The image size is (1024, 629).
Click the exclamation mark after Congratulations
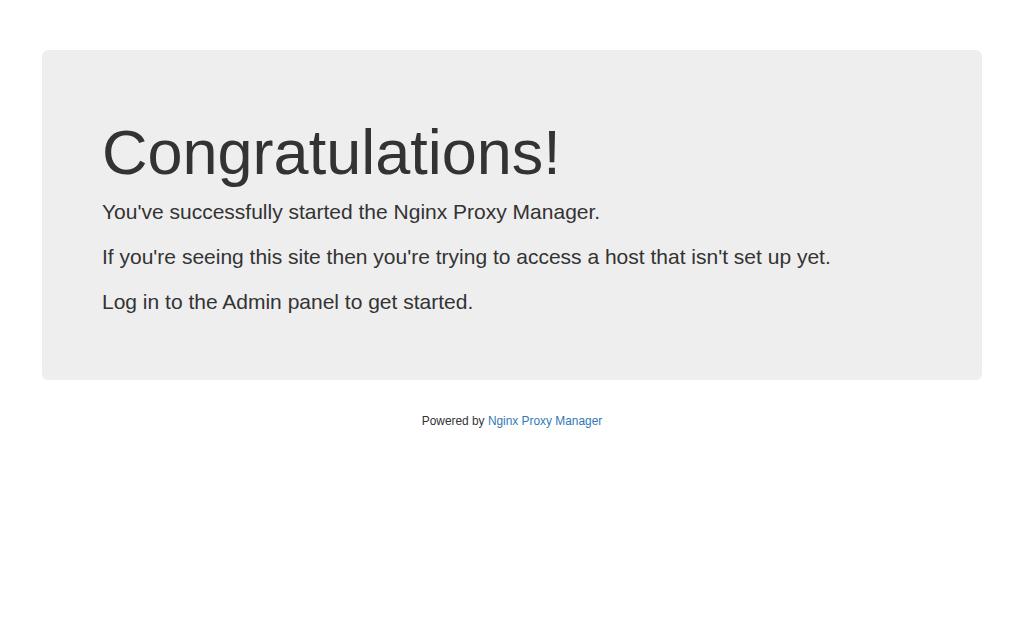tap(552, 153)
